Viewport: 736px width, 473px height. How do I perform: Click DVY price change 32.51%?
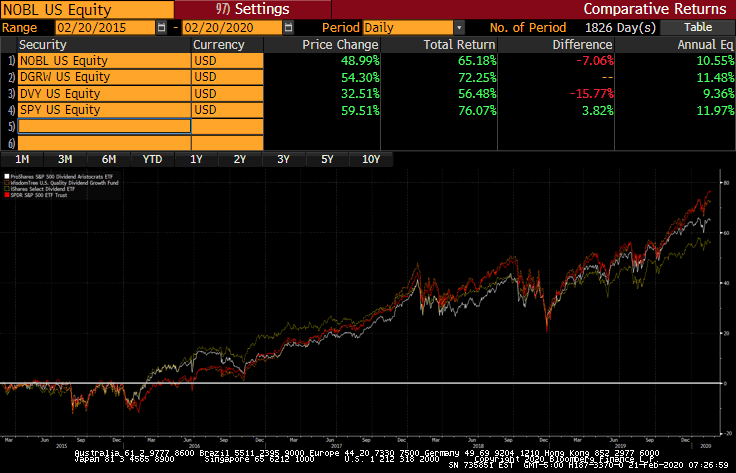[360, 94]
